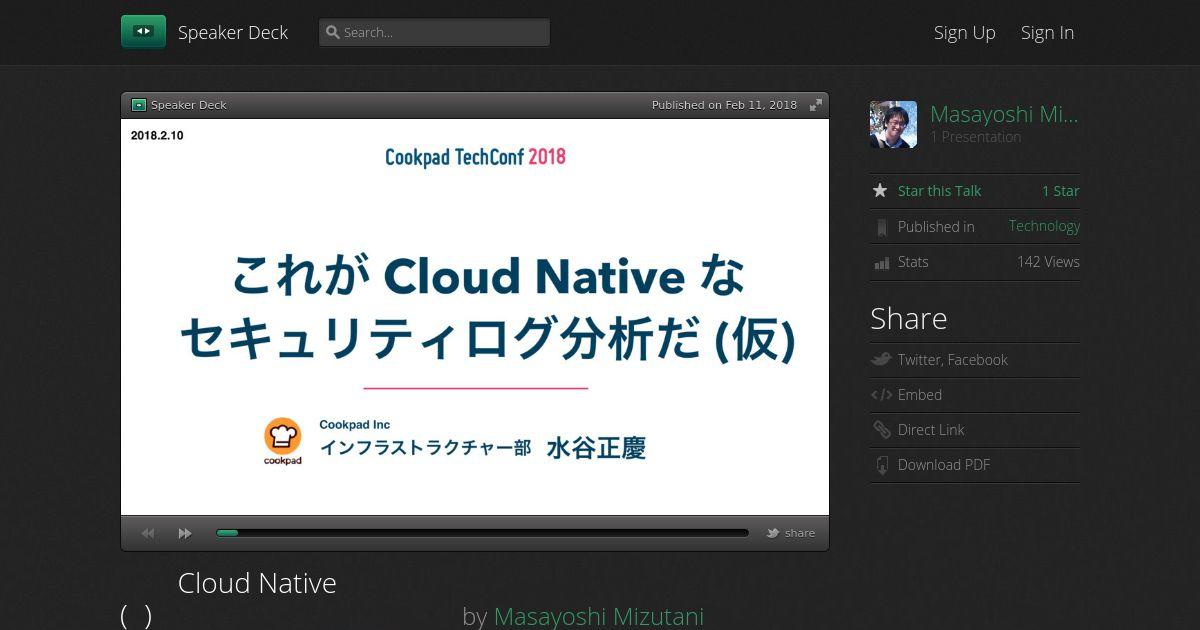Viewport: 1200px width, 630px height.
Task: Open the Sign In page
Action: (x=1047, y=32)
